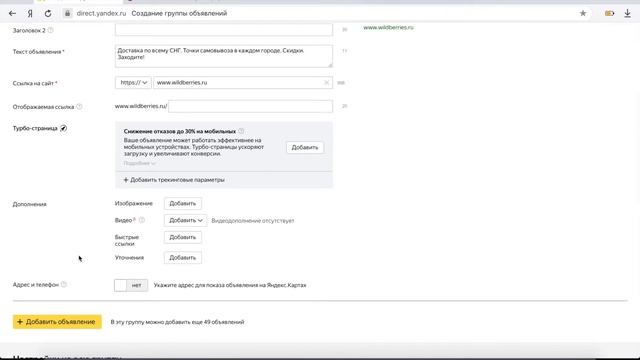The image size is (640, 360).
Task: Click into the Заголовок 2 input field
Action: [x=224, y=30]
